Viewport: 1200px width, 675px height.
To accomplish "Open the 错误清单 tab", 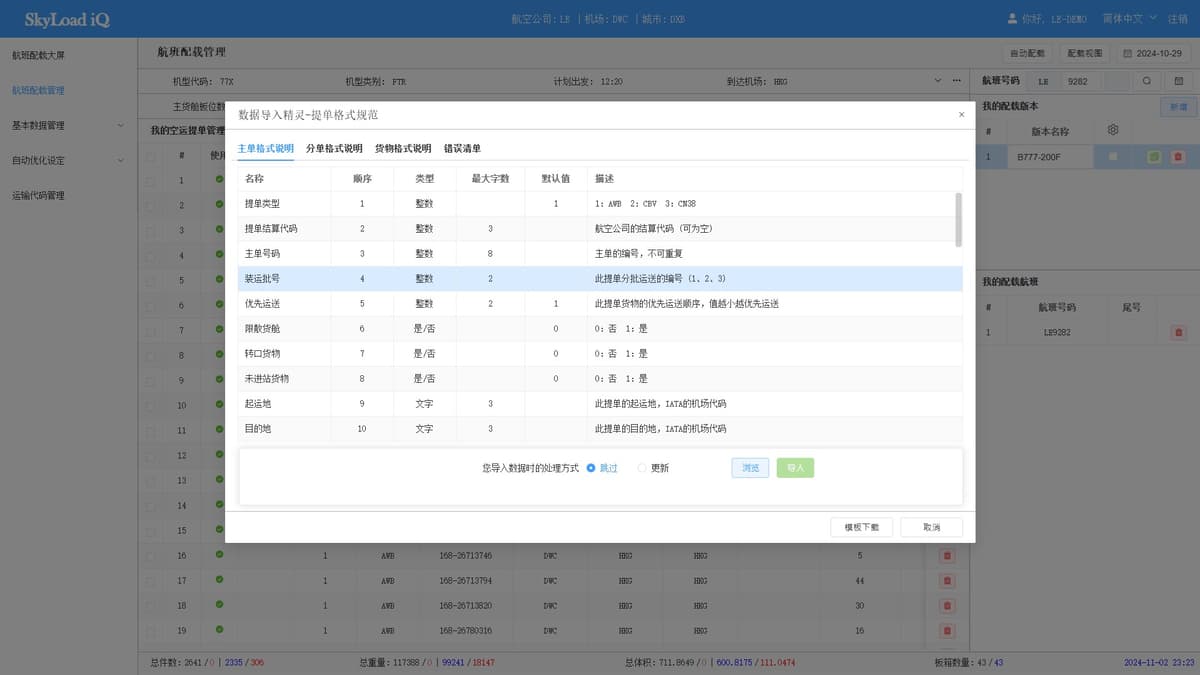I will click(462, 148).
